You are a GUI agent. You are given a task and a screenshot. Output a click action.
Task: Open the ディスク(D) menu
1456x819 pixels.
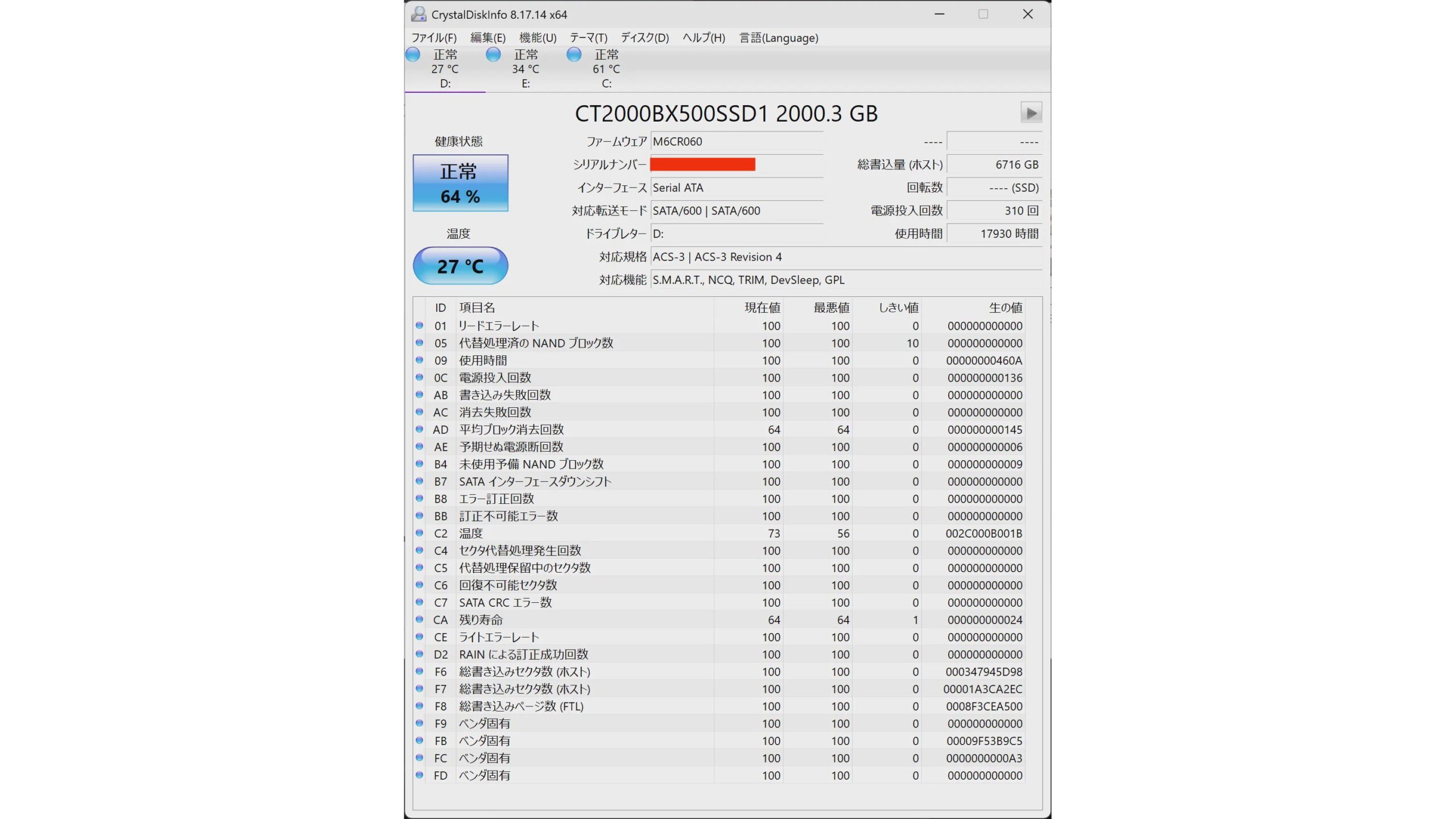point(644,38)
